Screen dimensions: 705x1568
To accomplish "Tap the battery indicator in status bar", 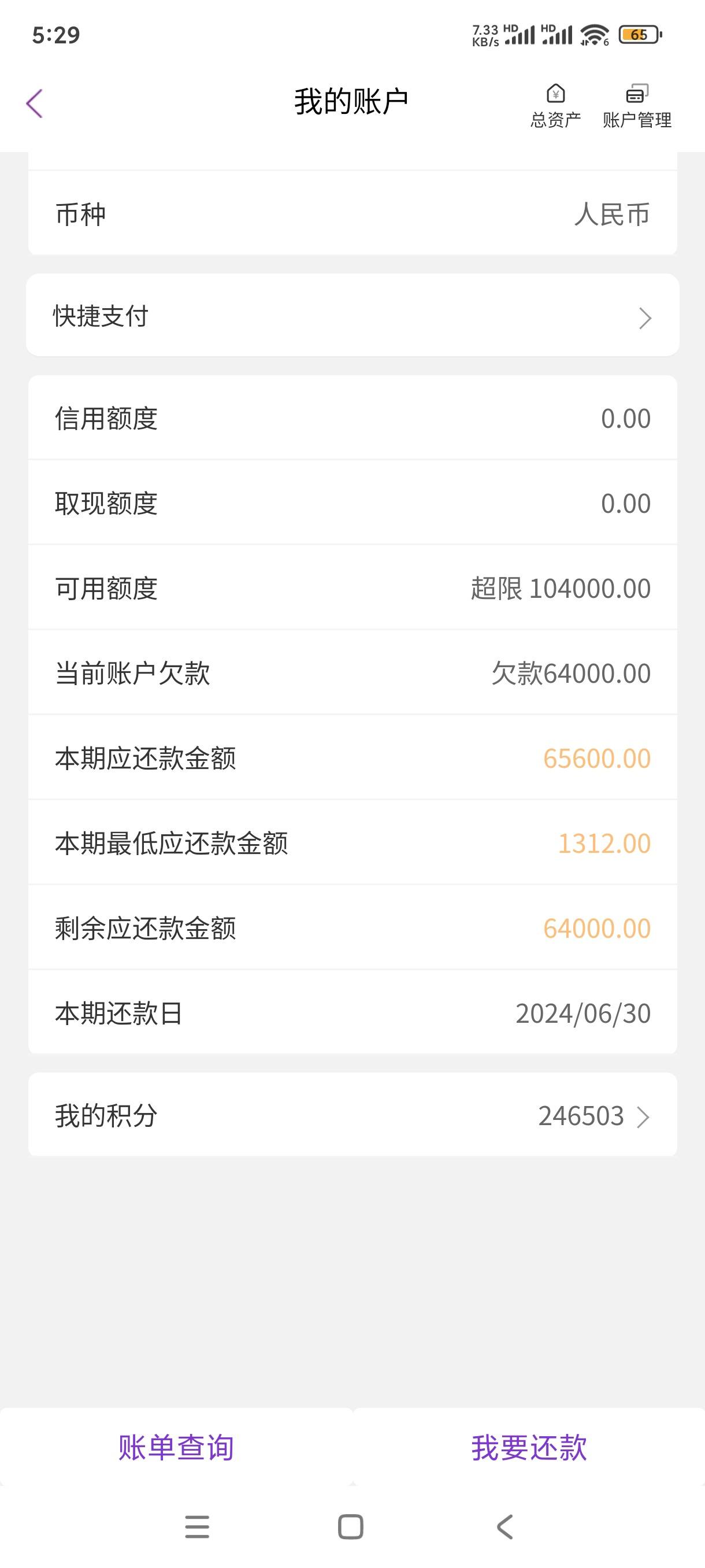I will tap(640, 35).
